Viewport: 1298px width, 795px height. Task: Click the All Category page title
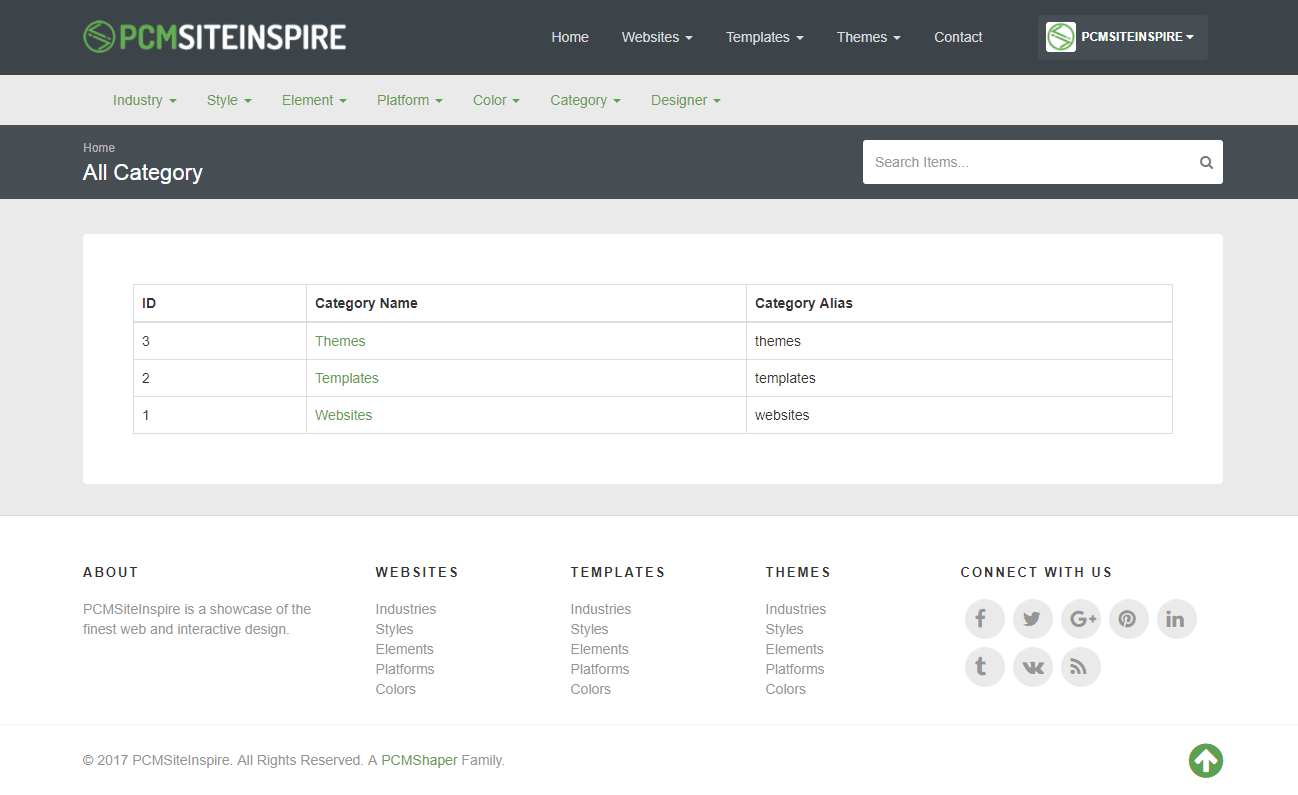[143, 173]
